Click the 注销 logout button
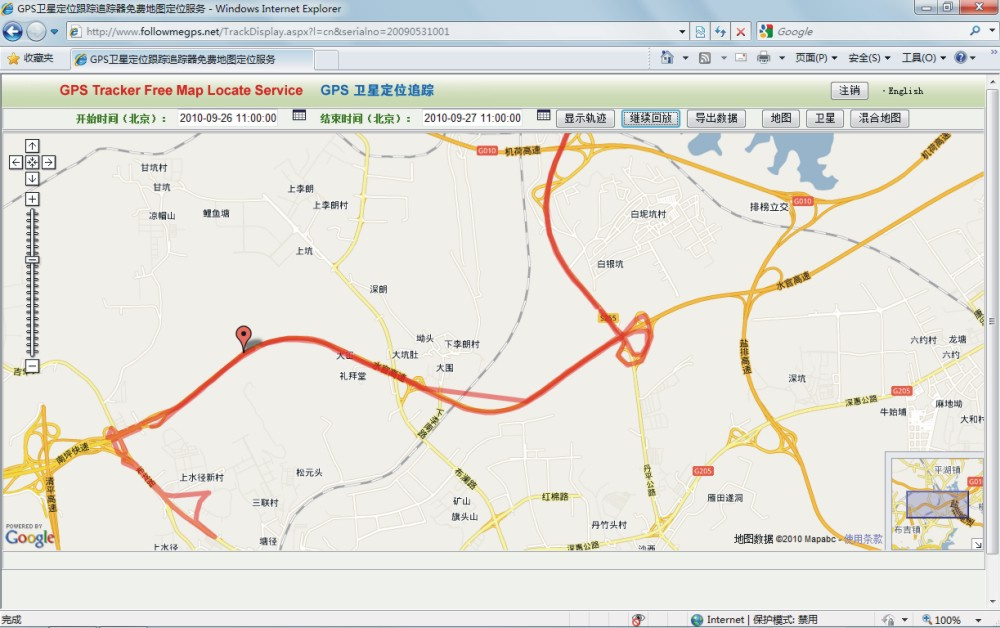The image size is (1000, 628). click(849, 91)
